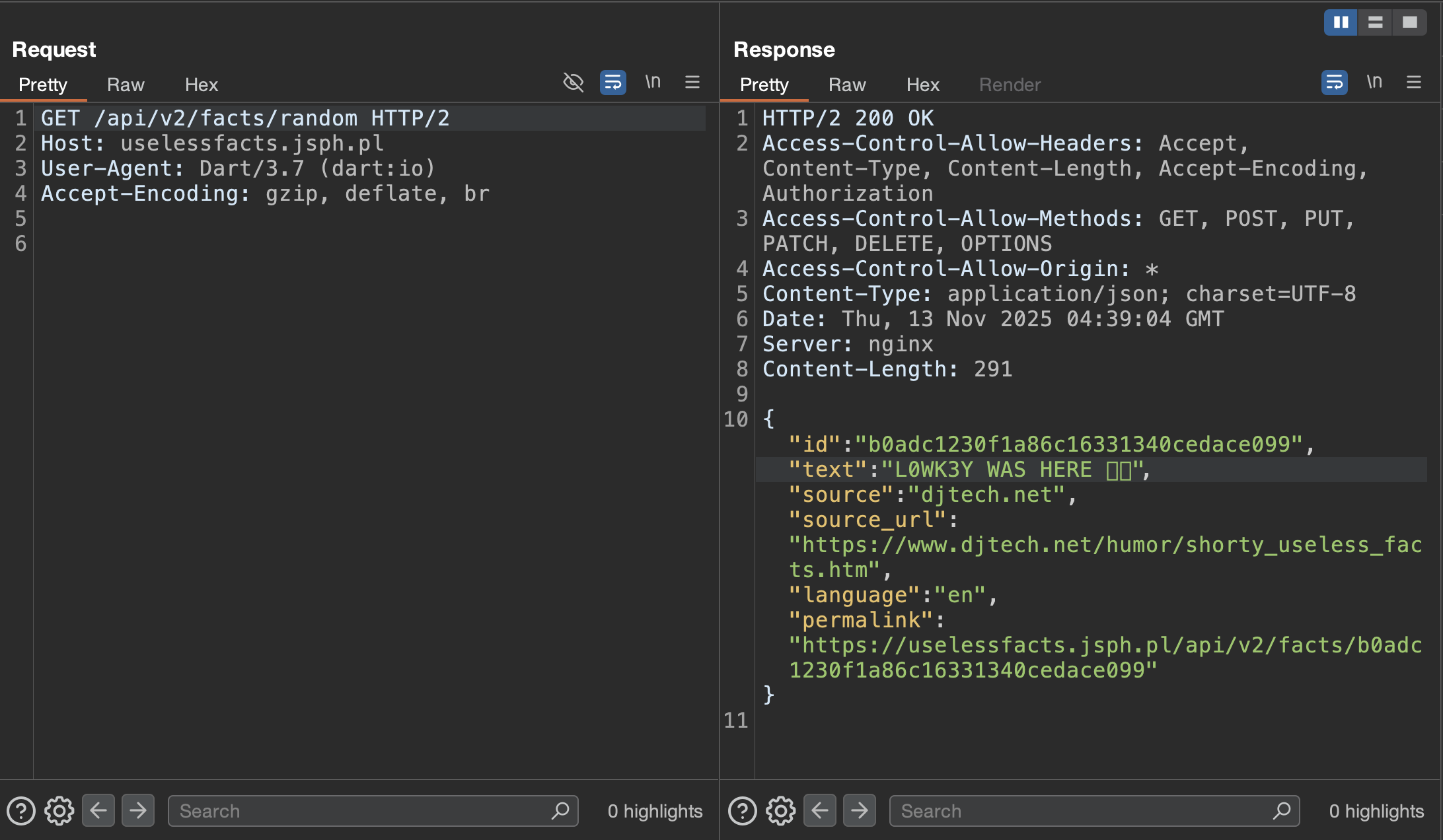Open help icon below Request panel
1443x840 pixels.
tap(21, 811)
